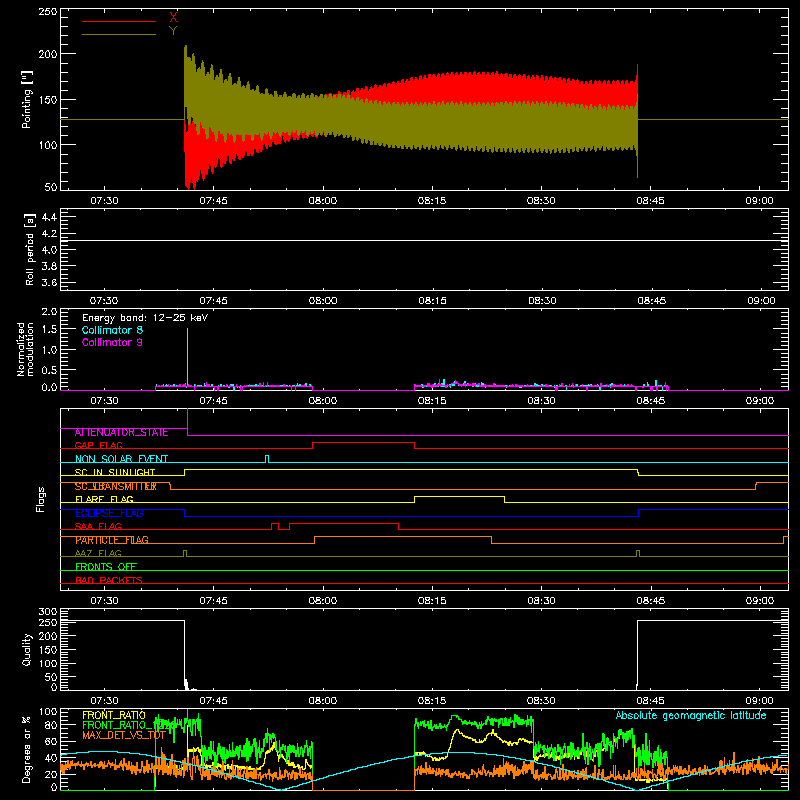Click the red X legend line

tap(119, 21)
